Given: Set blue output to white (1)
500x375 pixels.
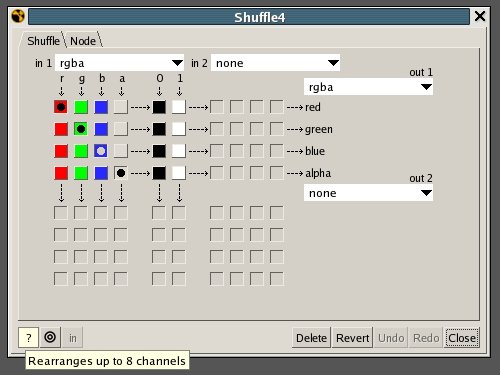Looking at the screenshot, I should click(179, 151).
